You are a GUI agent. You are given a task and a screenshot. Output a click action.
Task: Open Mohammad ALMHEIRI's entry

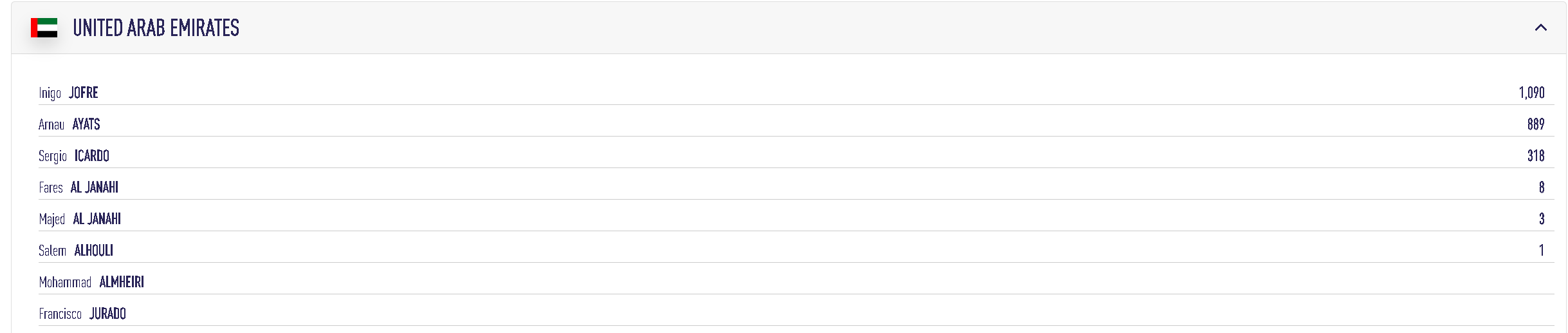click(x=91, y=282)
